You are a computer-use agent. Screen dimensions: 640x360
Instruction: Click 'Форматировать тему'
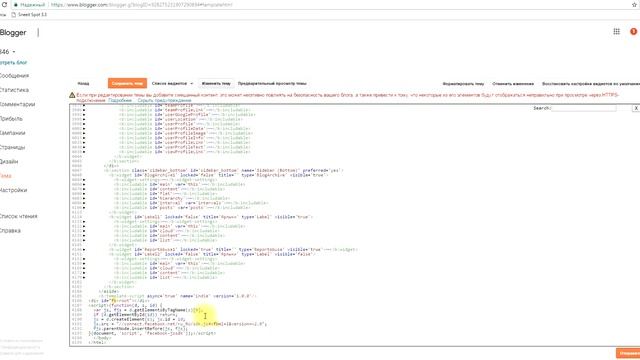click(x=463, y=84)
